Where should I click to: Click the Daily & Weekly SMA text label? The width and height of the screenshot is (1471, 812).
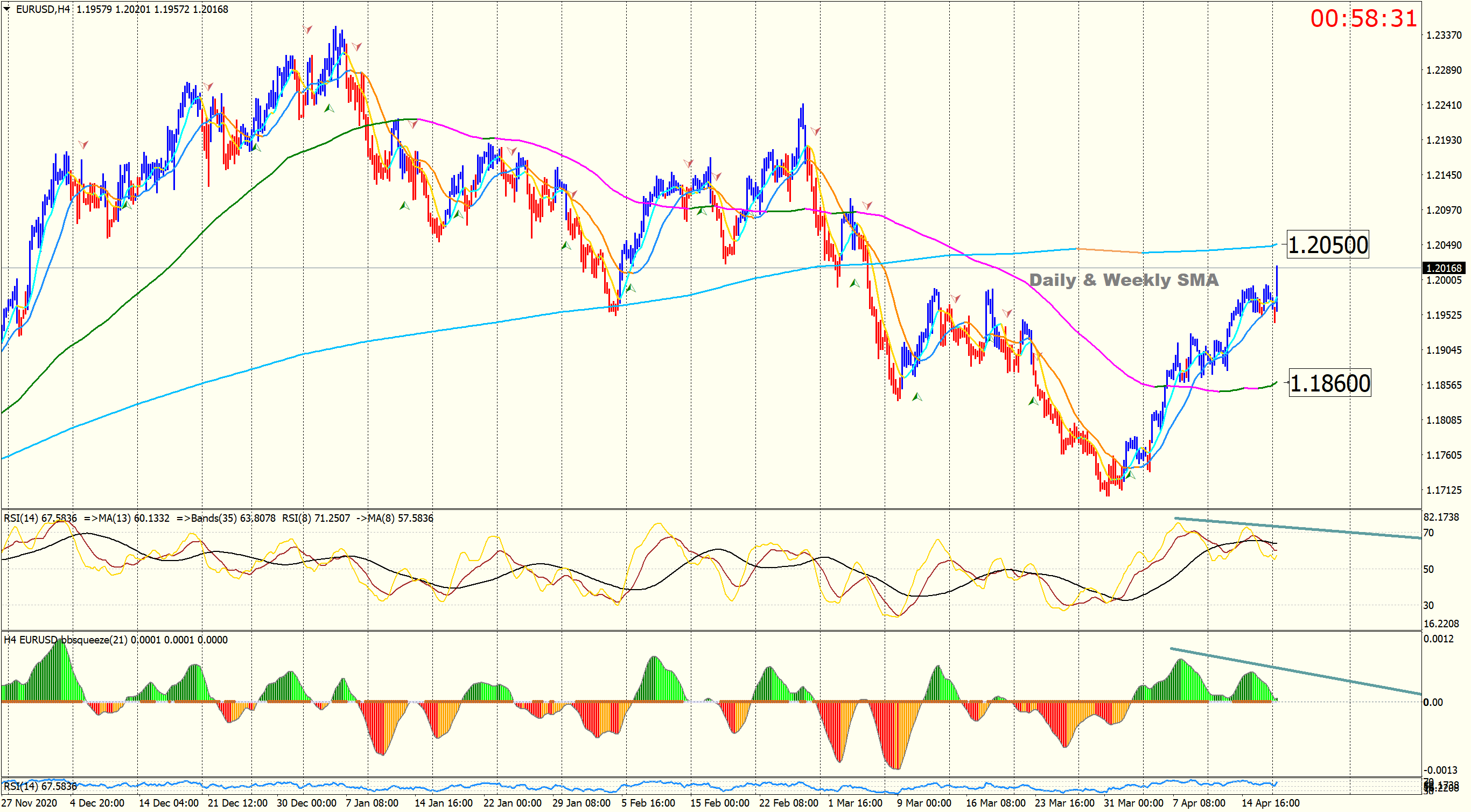click(x=1123, y=280)
